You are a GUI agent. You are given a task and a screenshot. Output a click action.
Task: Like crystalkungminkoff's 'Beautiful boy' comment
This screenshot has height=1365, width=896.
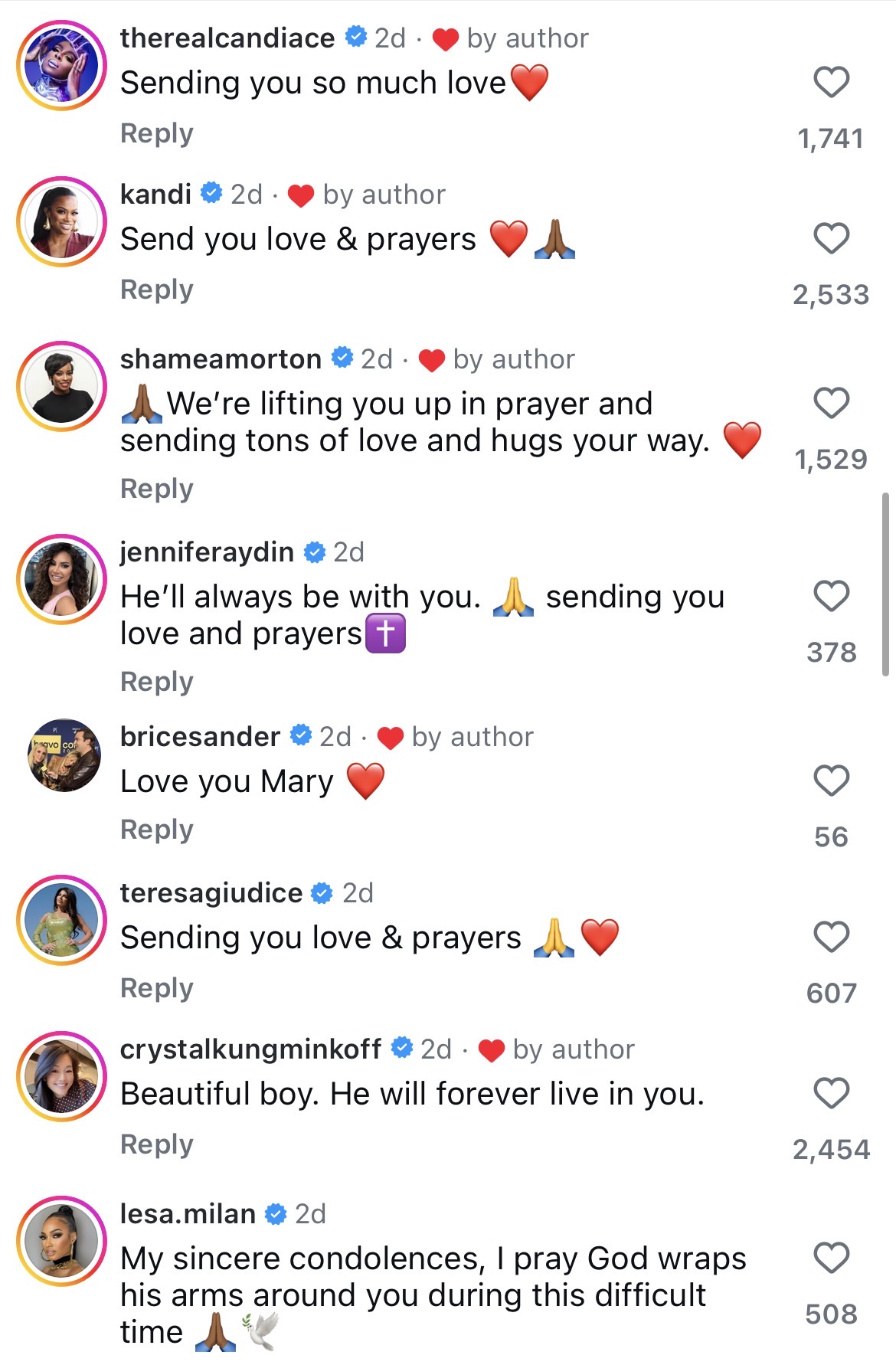point(831,1093)
